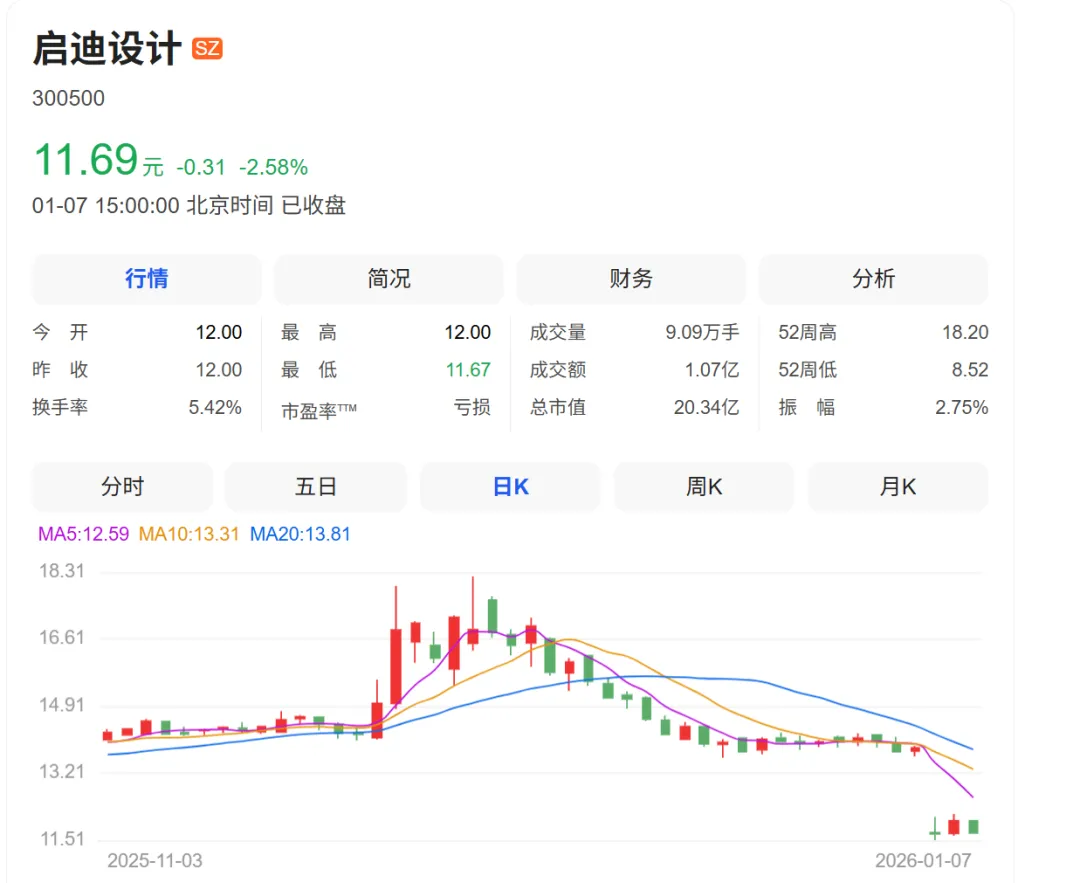Click the percent change -2.58%
Screen dimensions: 1080x883
coord(273,167)
